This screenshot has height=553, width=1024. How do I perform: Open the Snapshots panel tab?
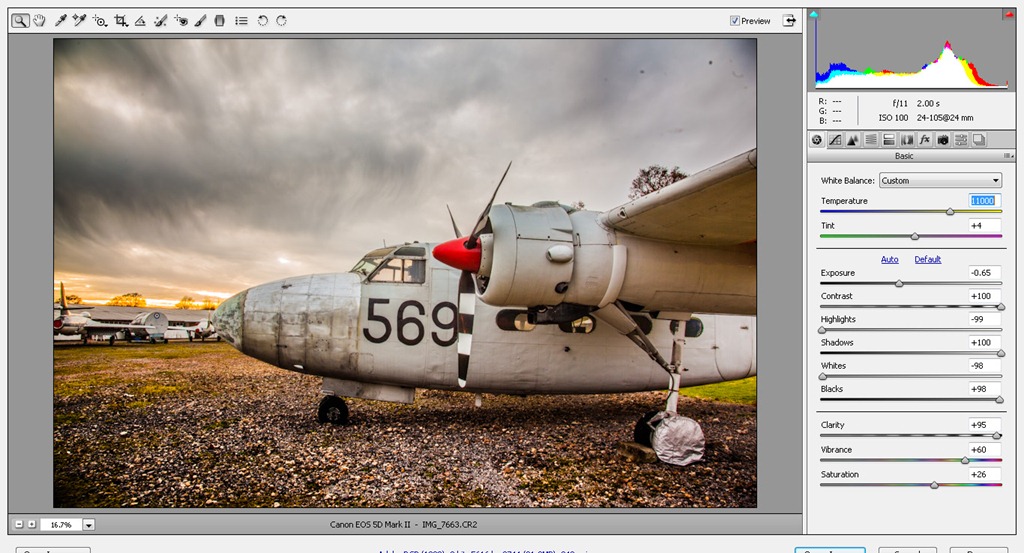[x=979, y=140]
